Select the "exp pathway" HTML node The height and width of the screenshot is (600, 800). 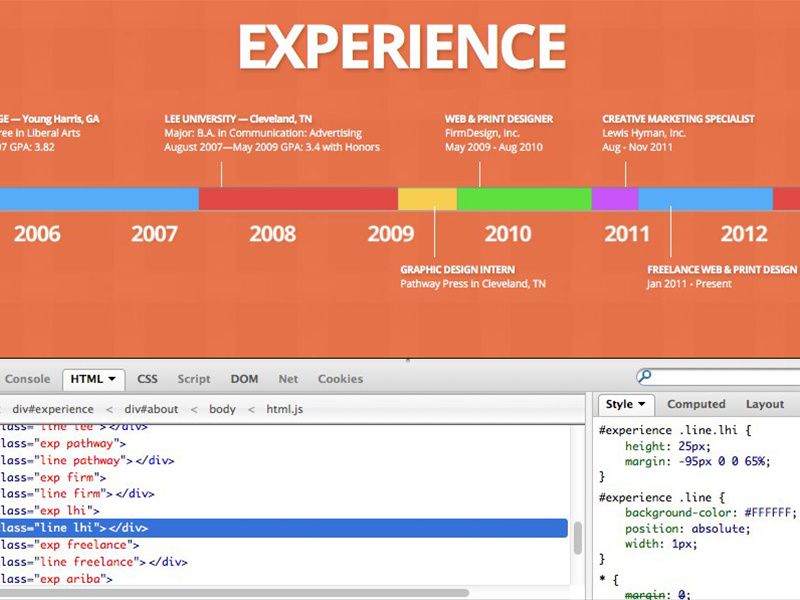63,443
